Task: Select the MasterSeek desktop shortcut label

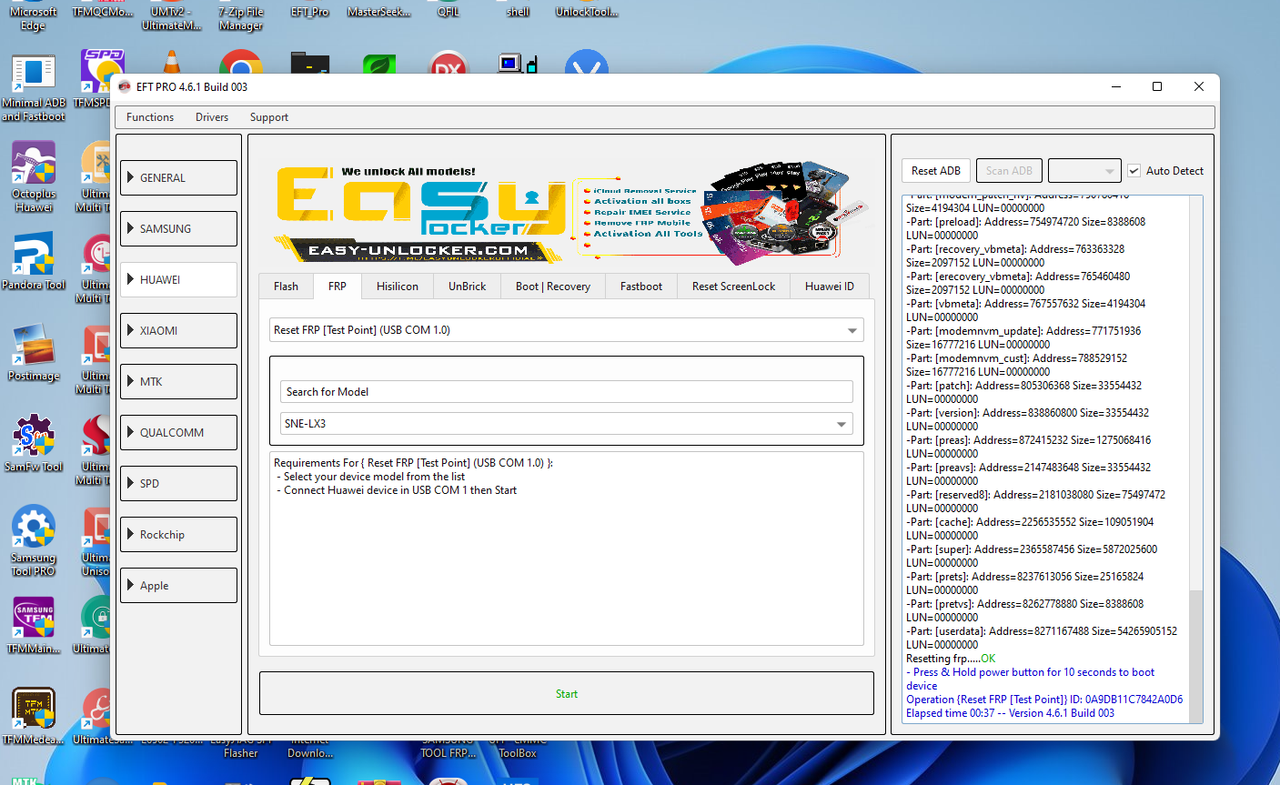Action: [379, 12]
